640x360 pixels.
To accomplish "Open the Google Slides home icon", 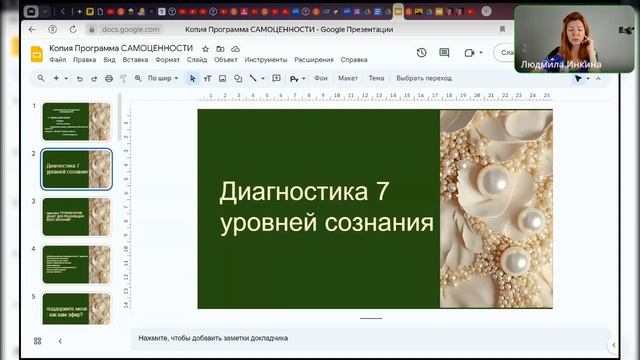I will click(37, 54).
